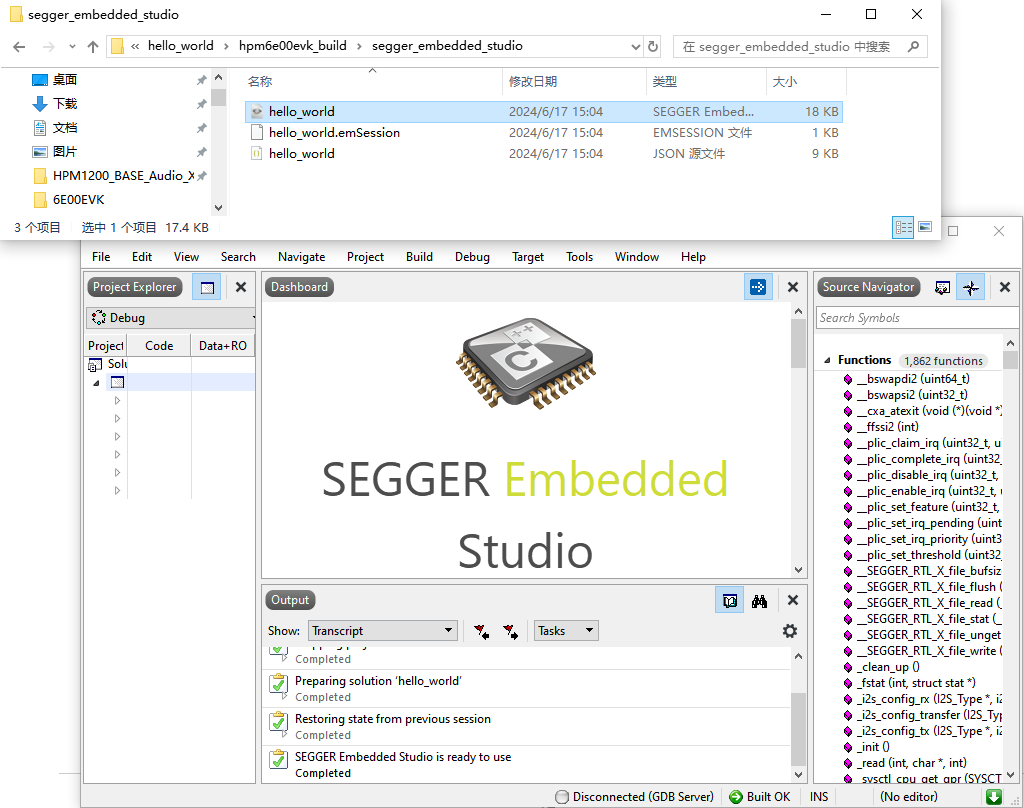The image size is (1024, 808).
Task: Select __bswapdi2 (uint64_t) function
Action: (x=914, y=379)
